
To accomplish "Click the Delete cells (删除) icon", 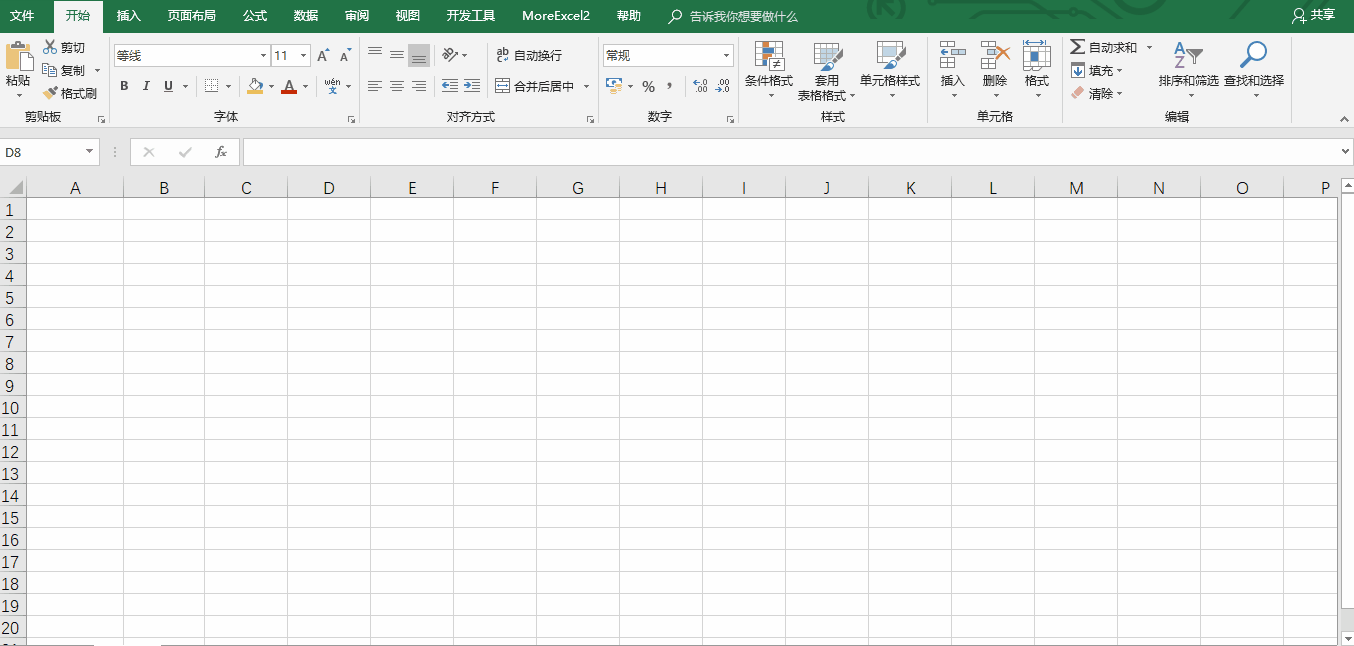I will tap(995, 54).
